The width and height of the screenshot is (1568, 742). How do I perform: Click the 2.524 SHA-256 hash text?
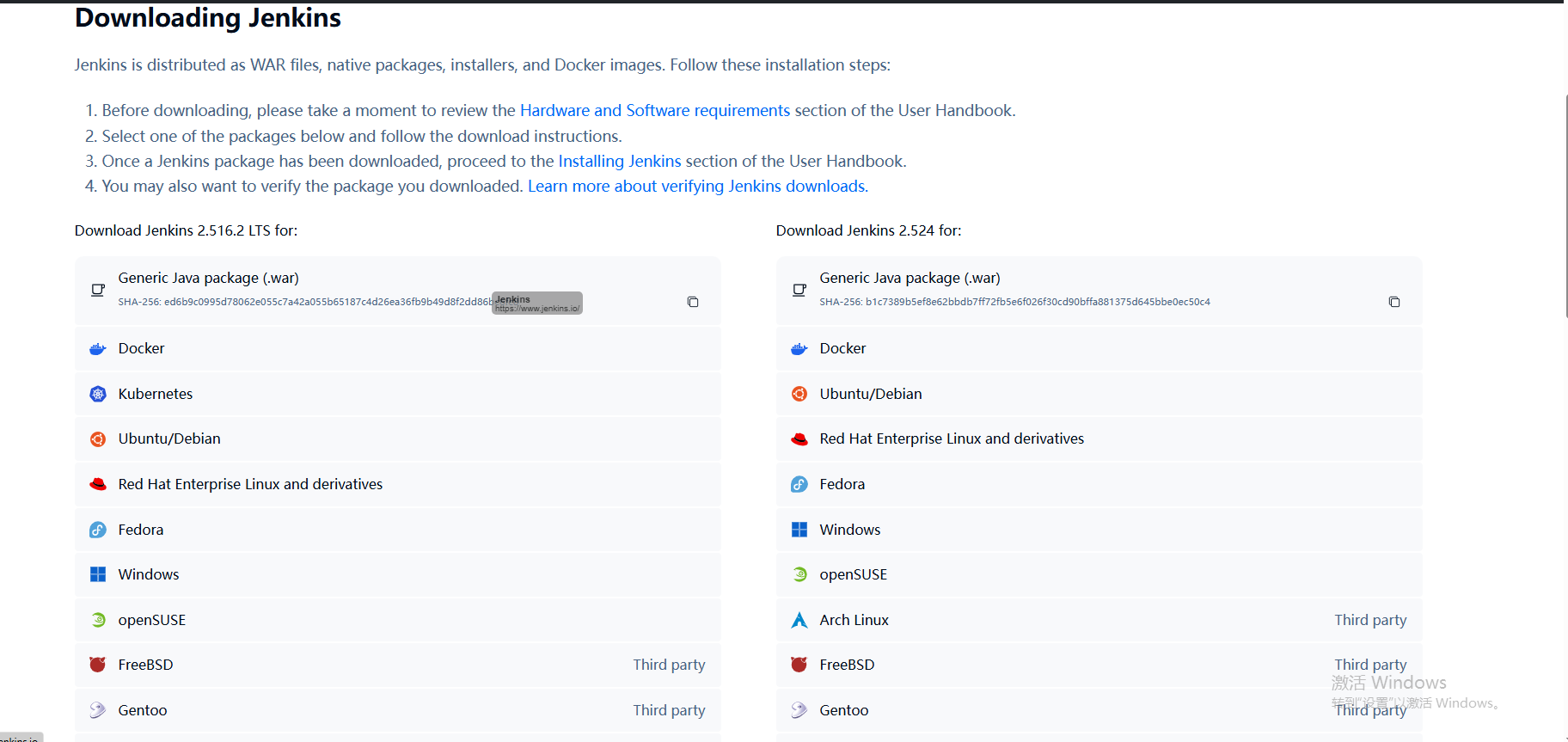coord(1015,302)
